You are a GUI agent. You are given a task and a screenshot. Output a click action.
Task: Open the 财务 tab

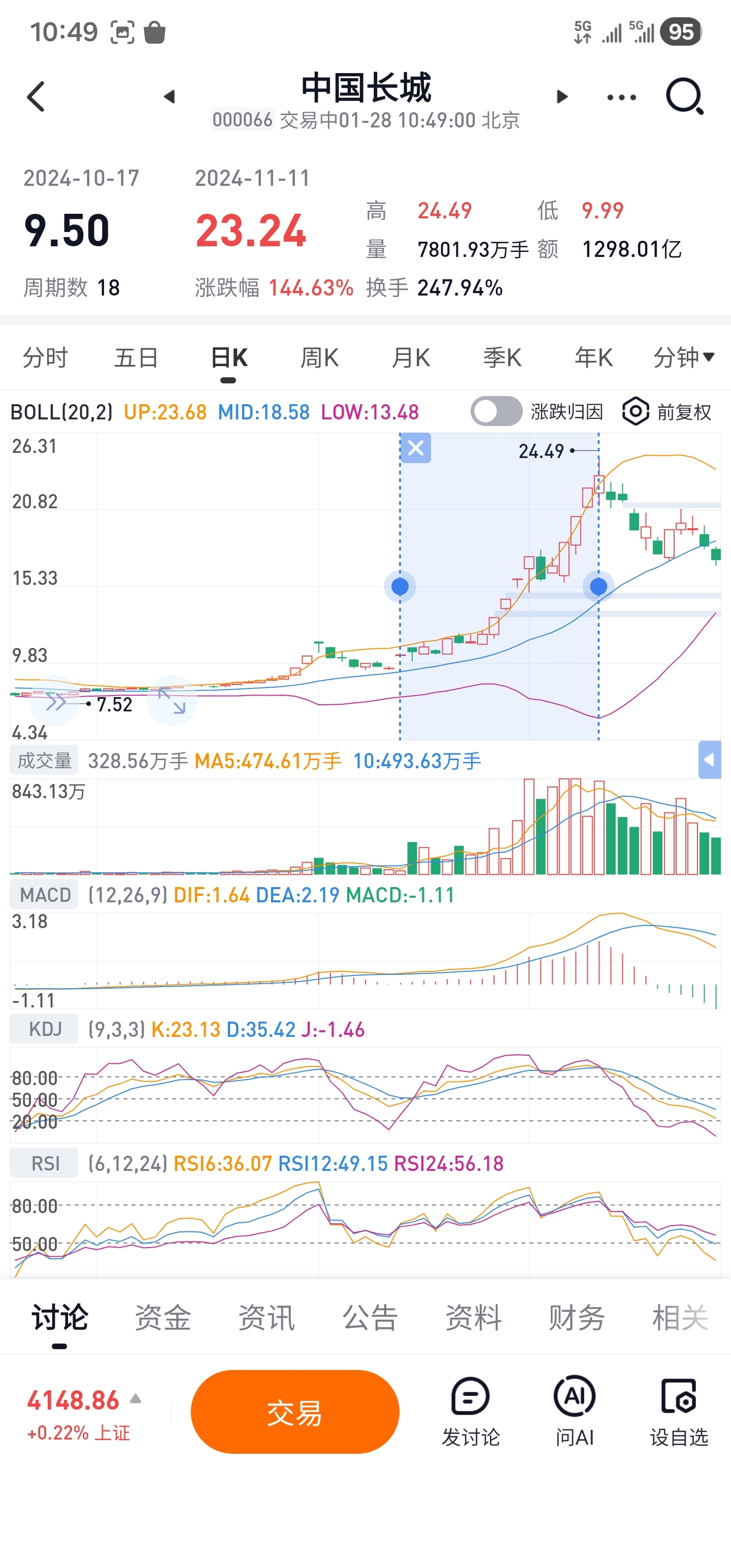point(577,1318)
